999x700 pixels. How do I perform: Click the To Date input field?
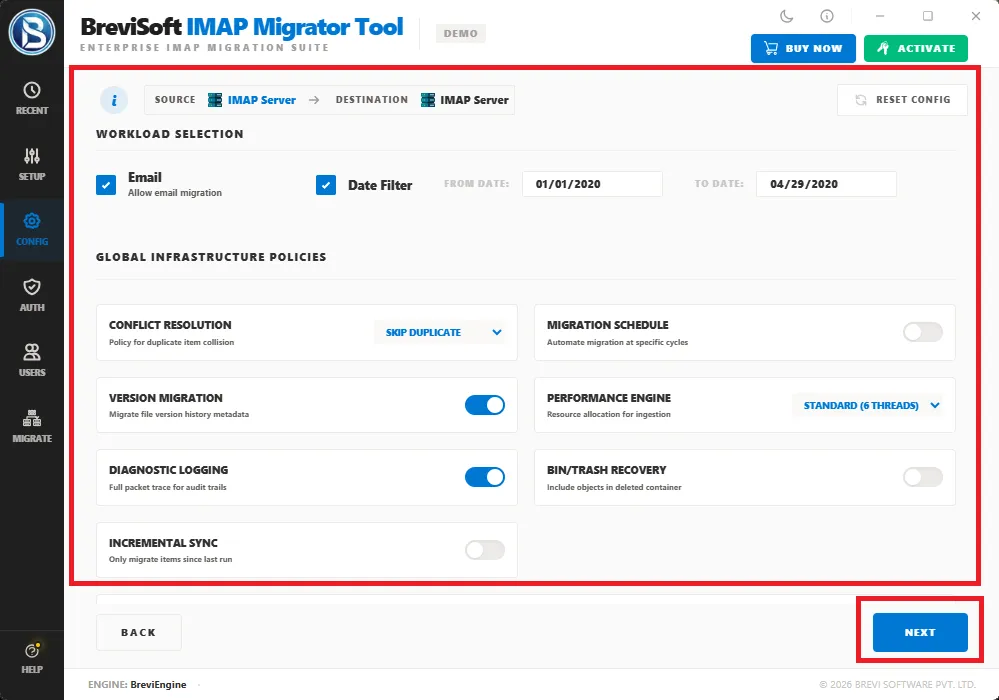(x=826, y=184)
